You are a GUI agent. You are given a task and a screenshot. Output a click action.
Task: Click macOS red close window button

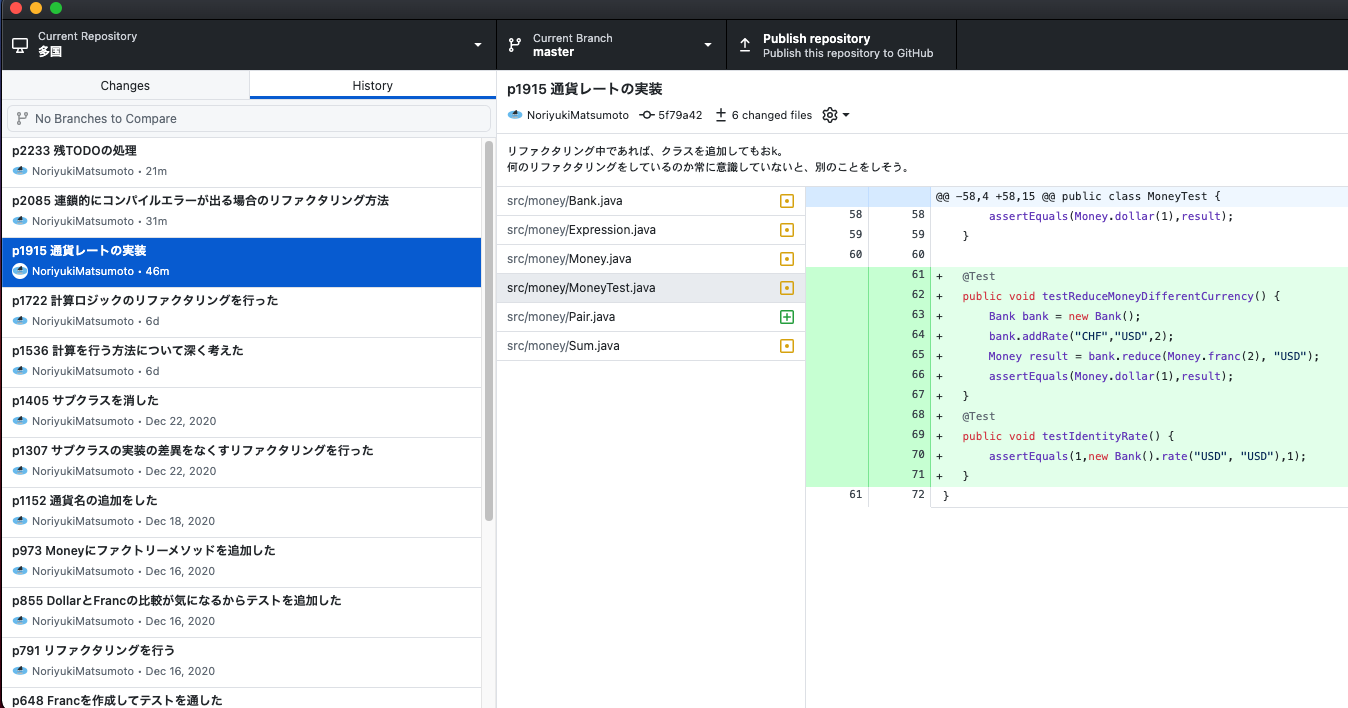[16, 8]
